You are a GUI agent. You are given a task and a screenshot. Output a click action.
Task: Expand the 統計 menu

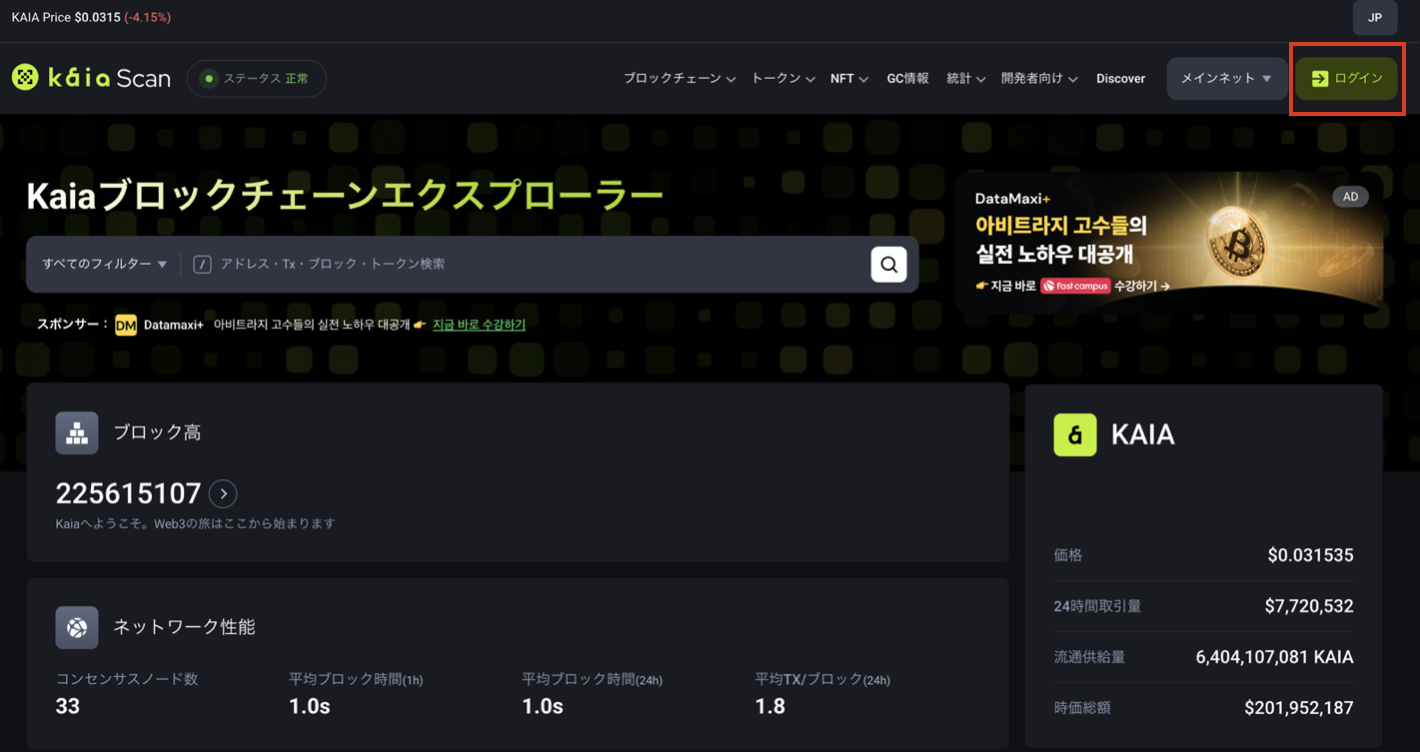(966, 78)
